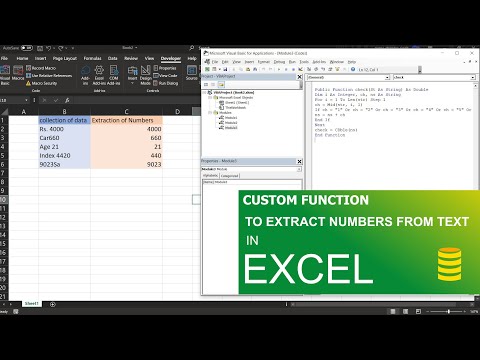The height and width of the screenshot is (360, 480).
Task: Select ThisWorkbook in project tree
Action: pyautogui.click(x=233, y=108)
